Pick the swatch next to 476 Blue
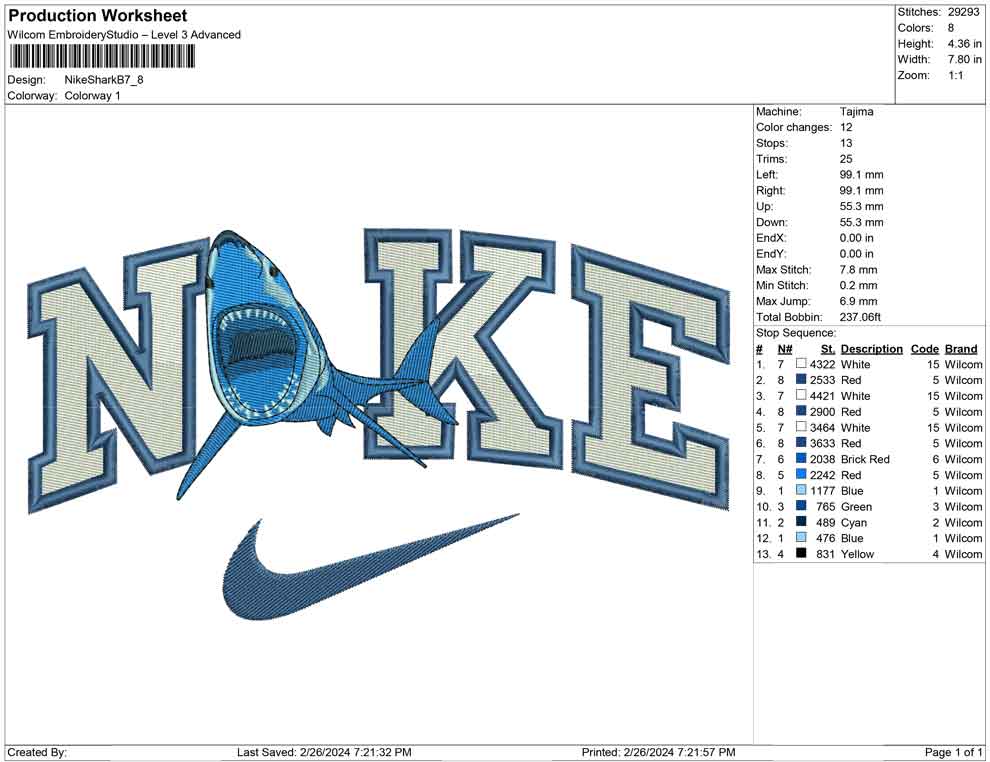 (801, 537)
